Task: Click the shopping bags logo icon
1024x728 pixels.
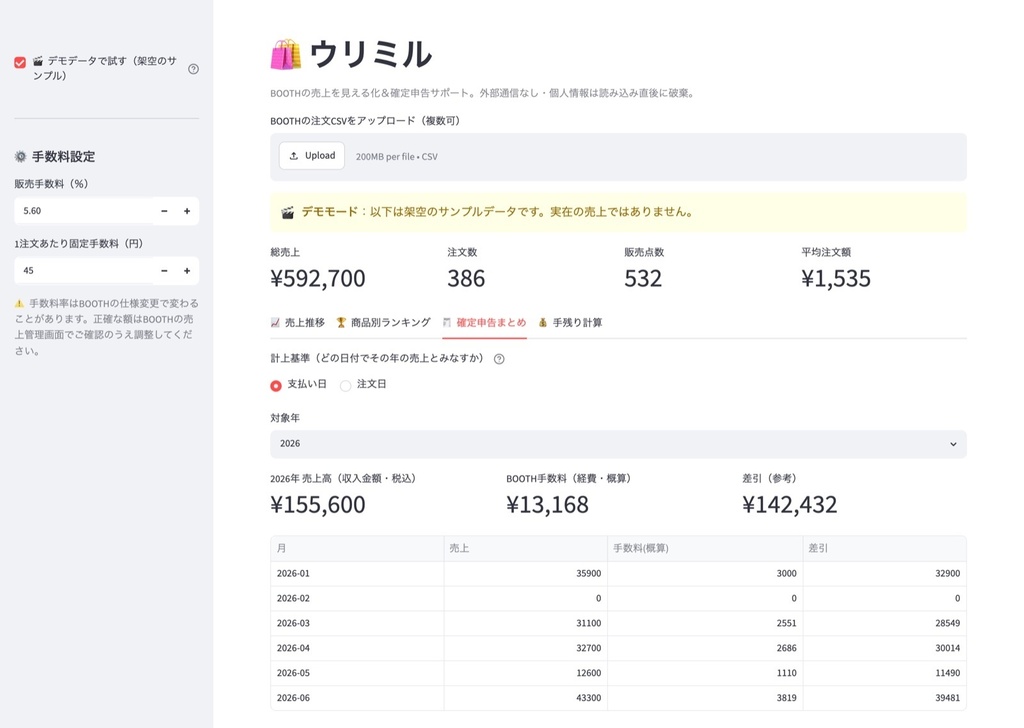Action: click(x=286, y=54)
